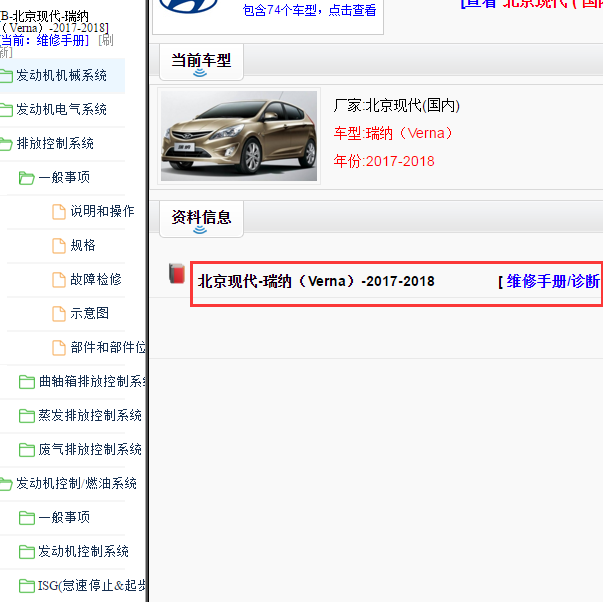603x602 pixels.
Task: Click the Hyundai logo image
Action: [188, 6]
